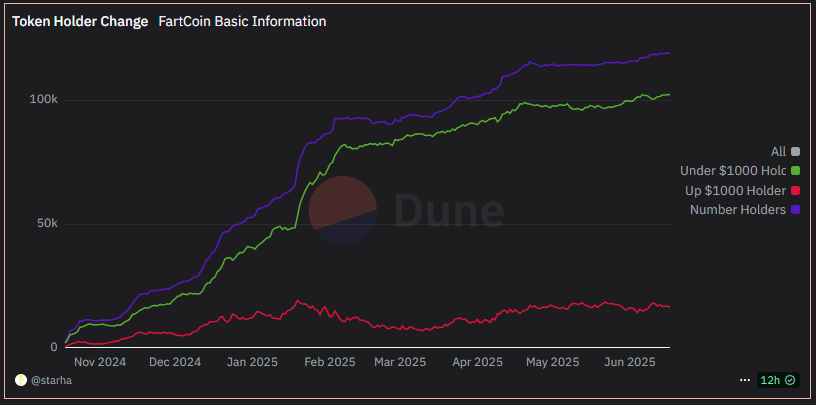The width and height of the screenshot is (816, 405).
Task: Click the FartCoin Basic Information subtitle
Action: point(243,21)
